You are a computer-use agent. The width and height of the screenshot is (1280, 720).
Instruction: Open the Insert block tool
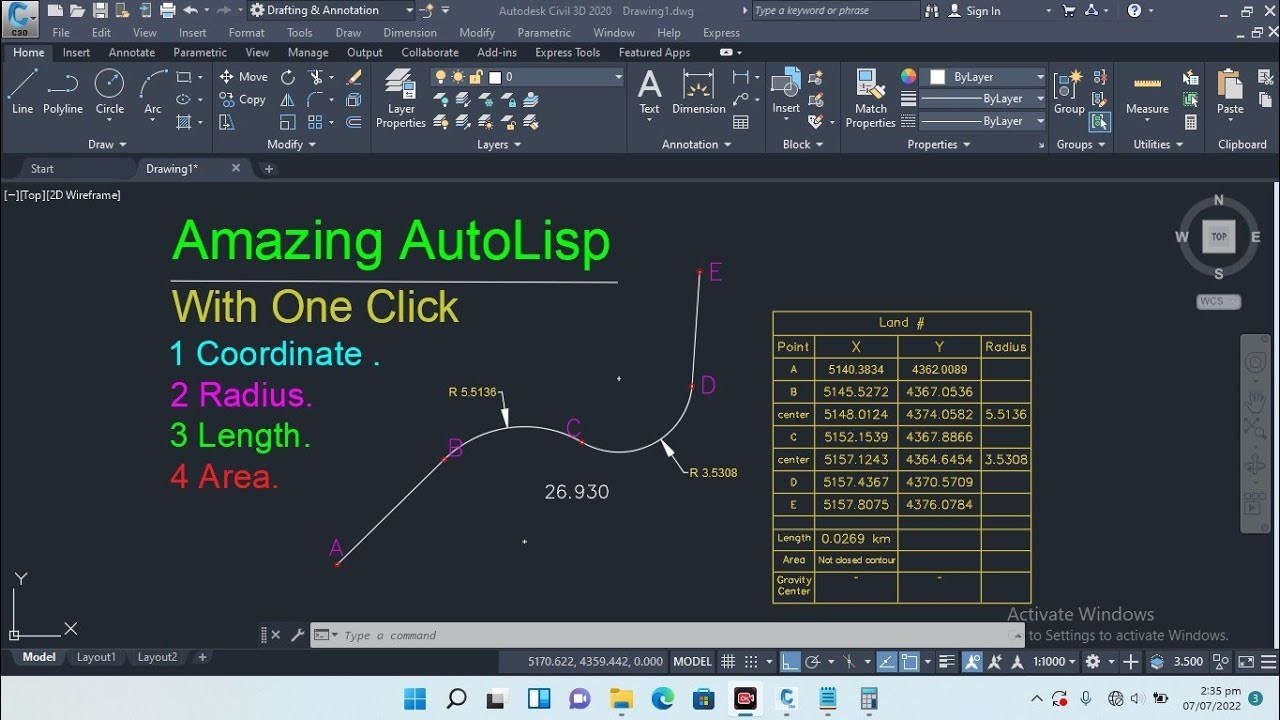click(786, 92)
